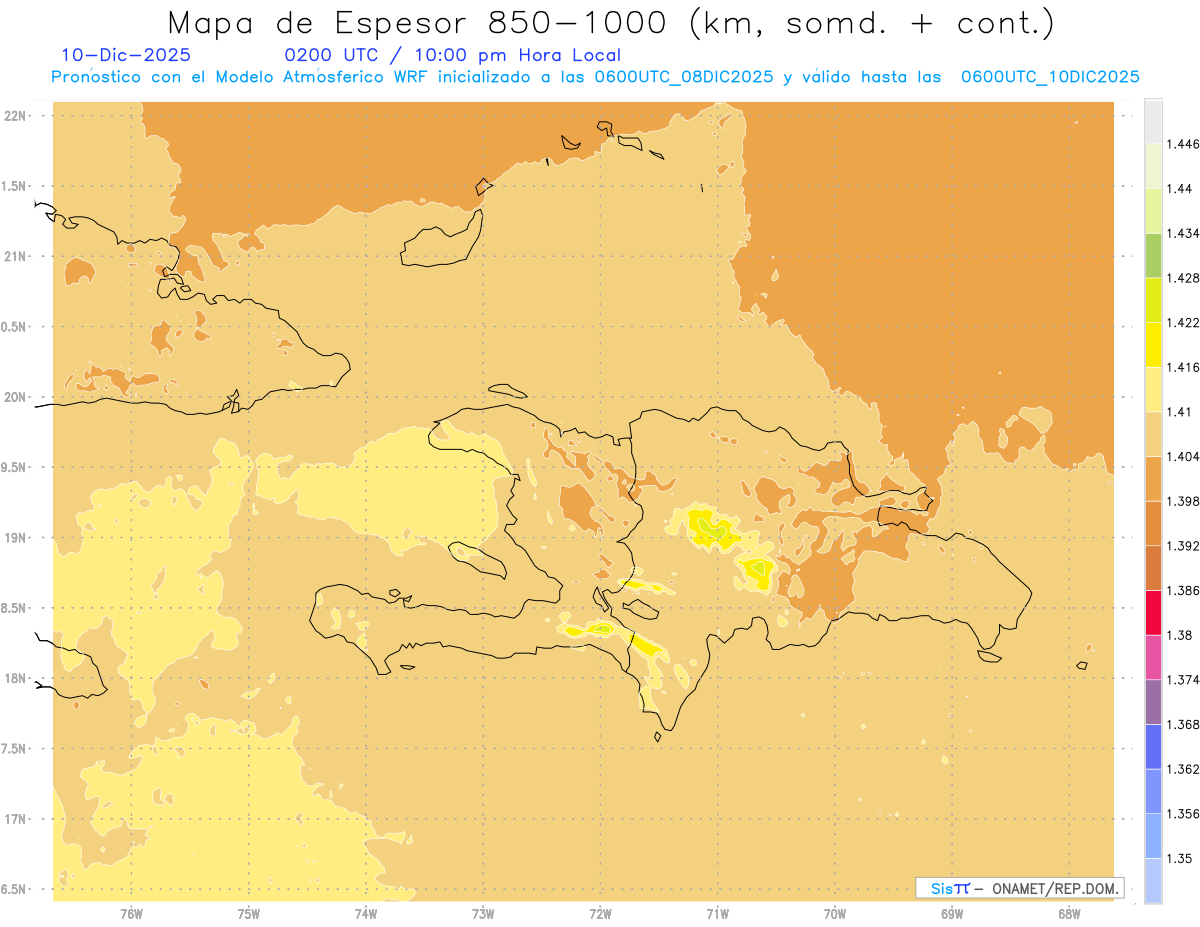Viewport: 1200px width, 927px height.
Task: Select the blue colorbar segment above 1.362
Action: [x=1153, y=747]
